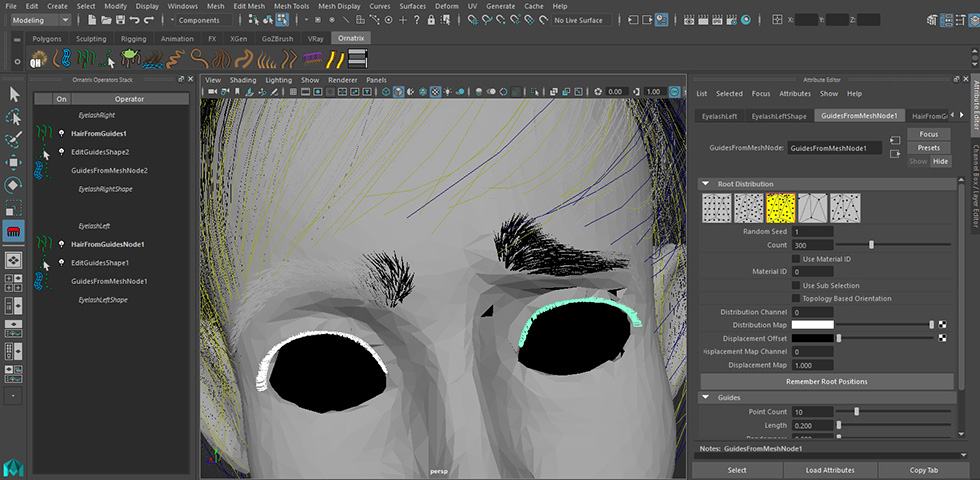The height and width of the screenshot is (480, 980).
Task: Click the Remember Root Positions button
Action: click(826, 381)
